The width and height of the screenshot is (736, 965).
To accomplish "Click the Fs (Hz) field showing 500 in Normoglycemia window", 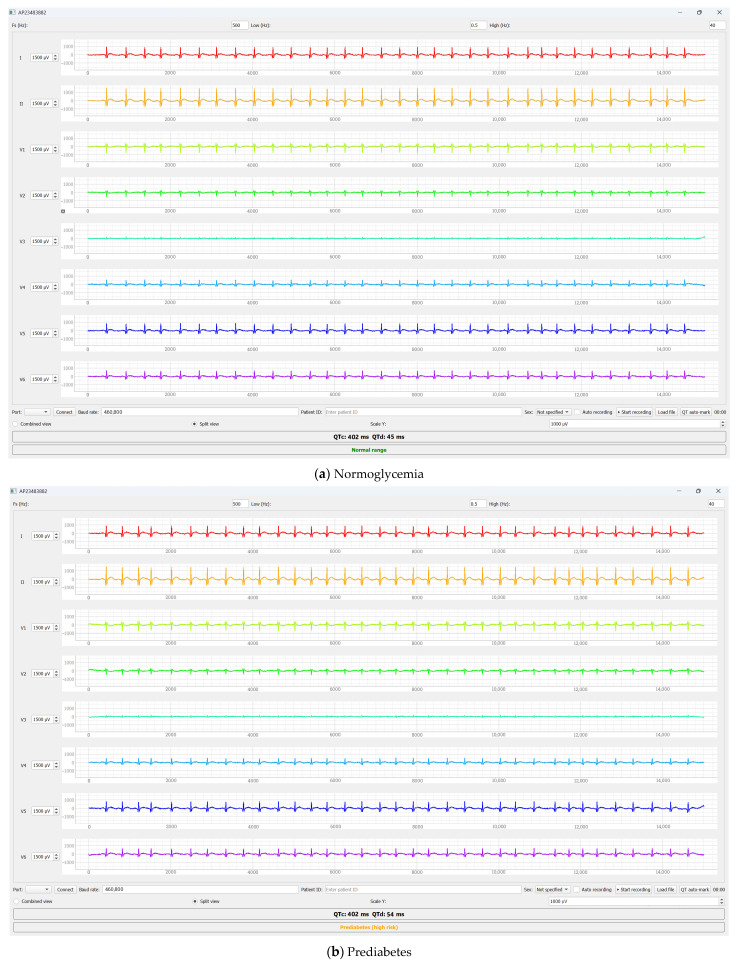I will pos(239,25).
